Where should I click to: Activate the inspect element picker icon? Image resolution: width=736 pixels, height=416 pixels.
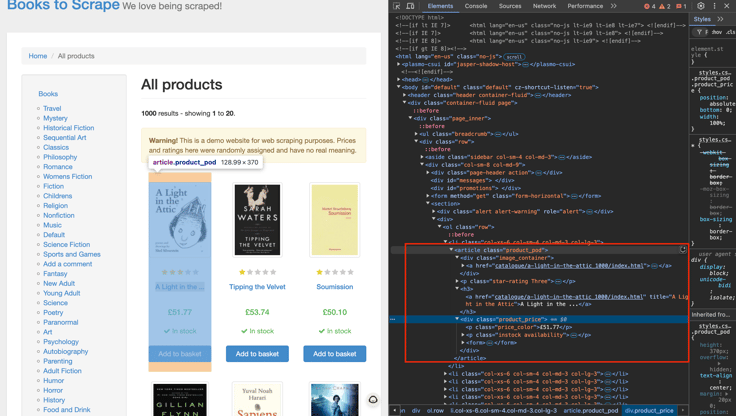point(397,6)
